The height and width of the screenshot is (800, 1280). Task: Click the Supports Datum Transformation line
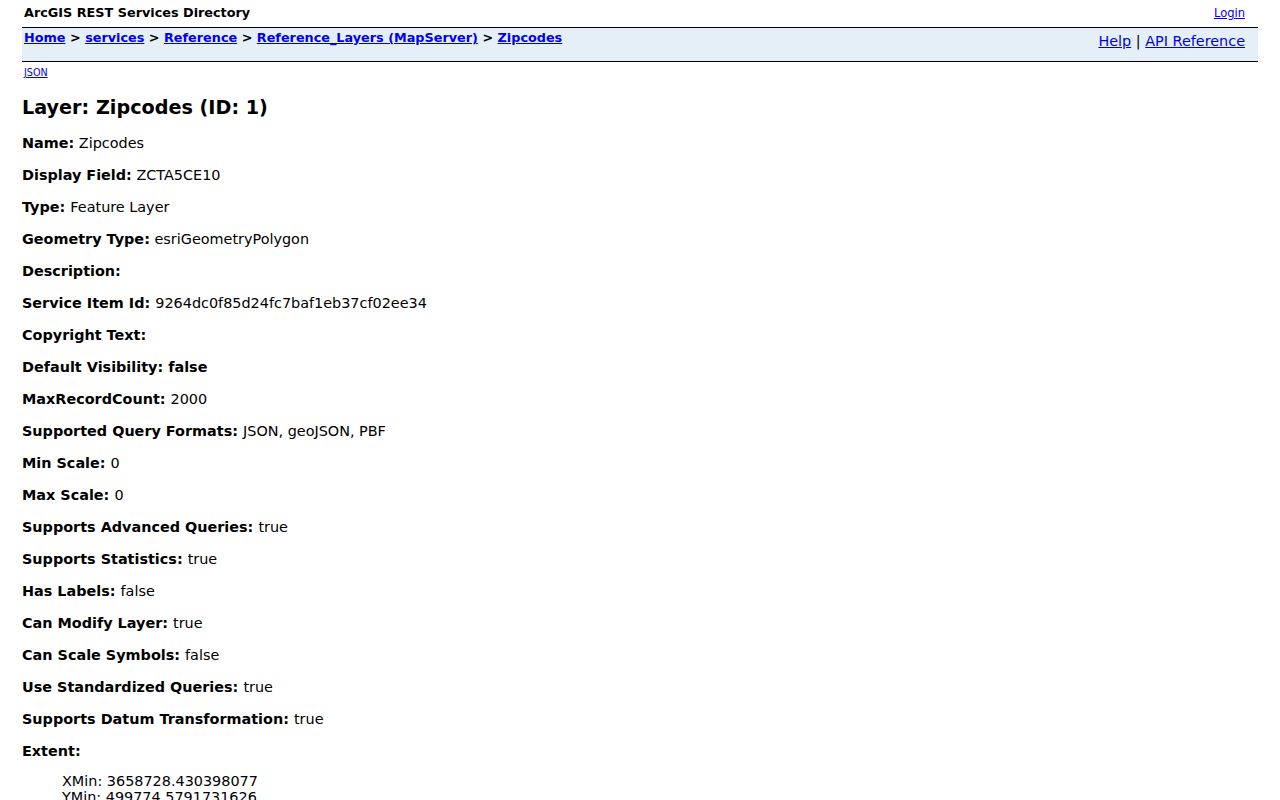coord(173,719)
